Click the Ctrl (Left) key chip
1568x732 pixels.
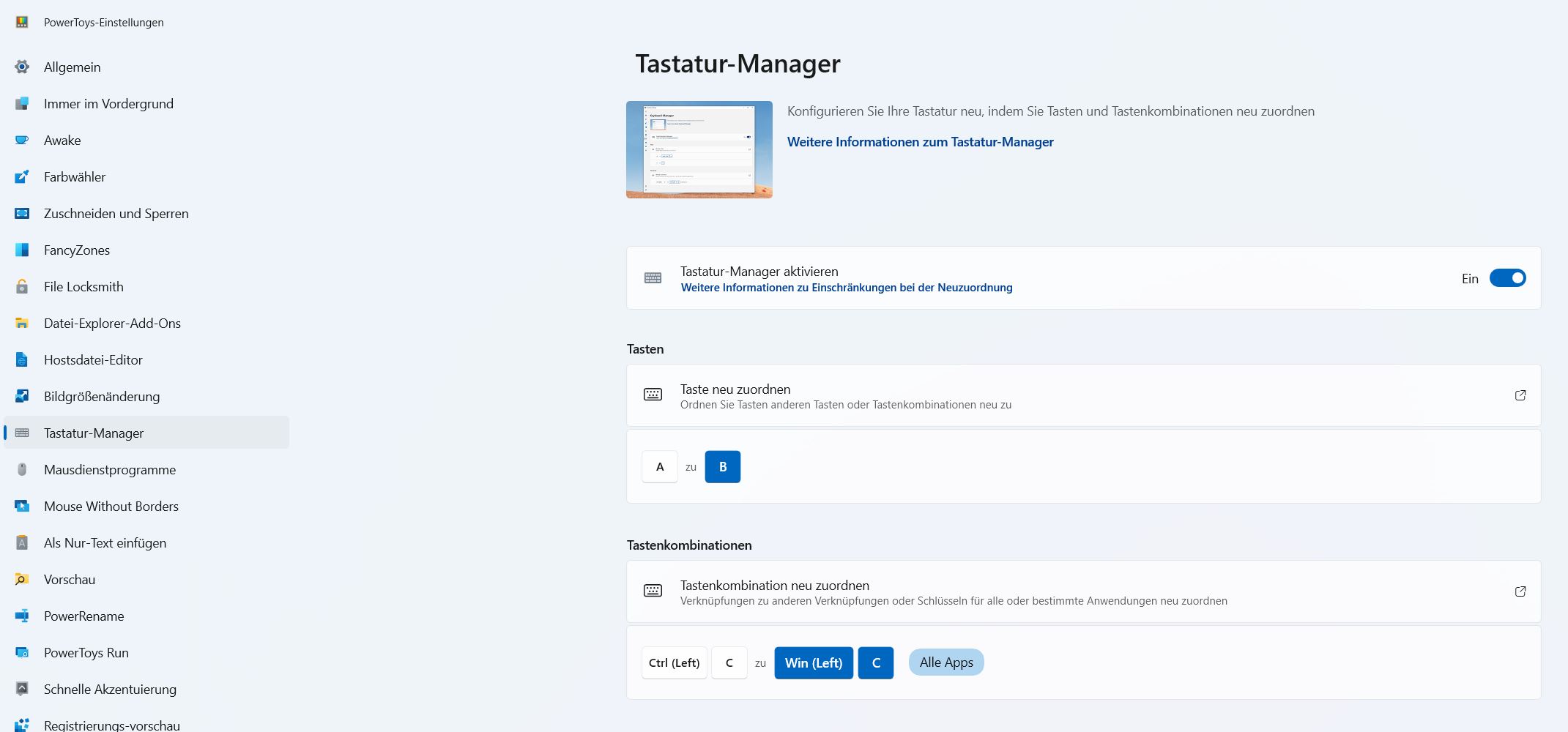point(675,662)
